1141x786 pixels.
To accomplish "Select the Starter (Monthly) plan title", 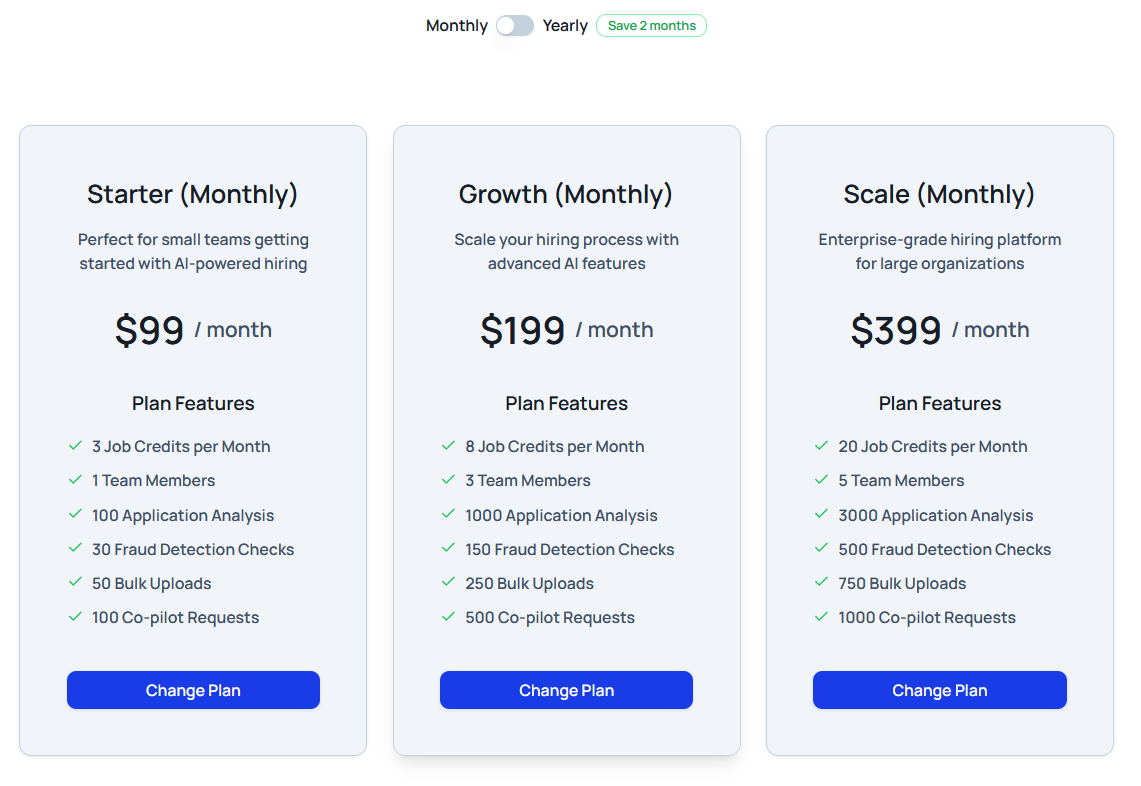I will coord(193,194).
